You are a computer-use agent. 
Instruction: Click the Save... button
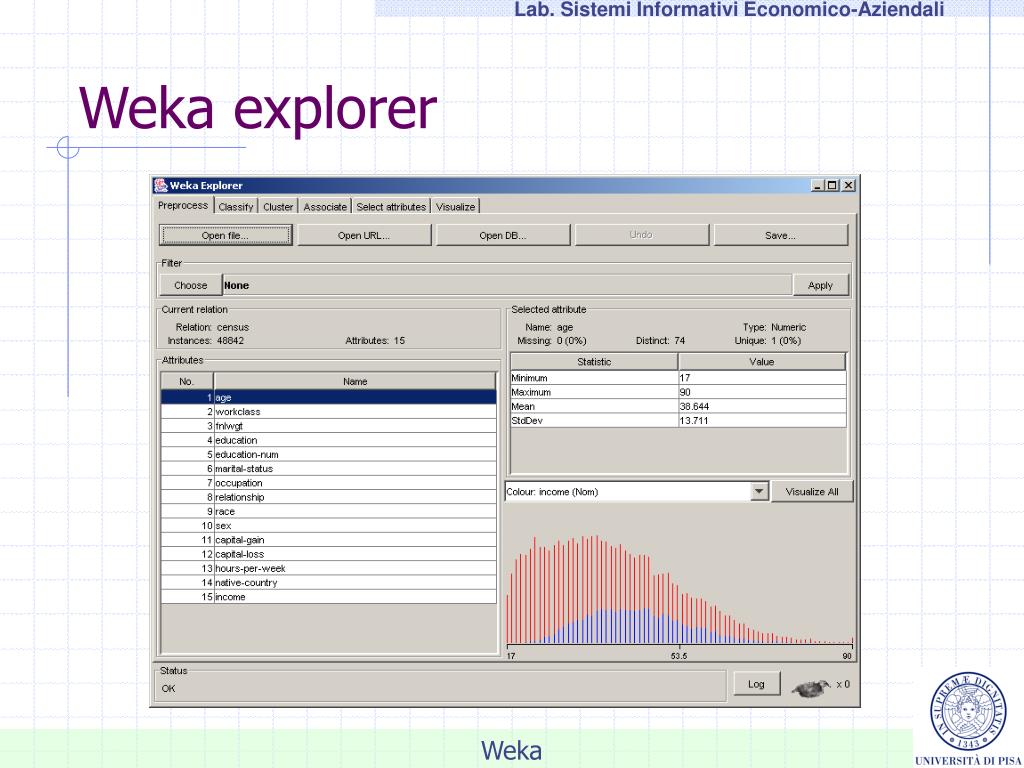coord(780,235)
